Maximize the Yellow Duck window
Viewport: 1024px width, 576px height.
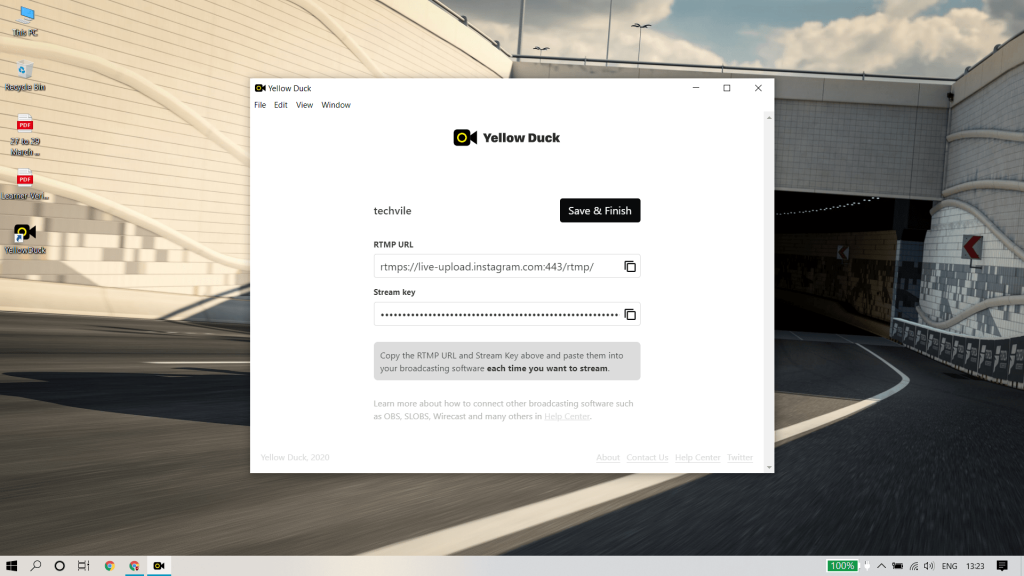tap(726, 88)
